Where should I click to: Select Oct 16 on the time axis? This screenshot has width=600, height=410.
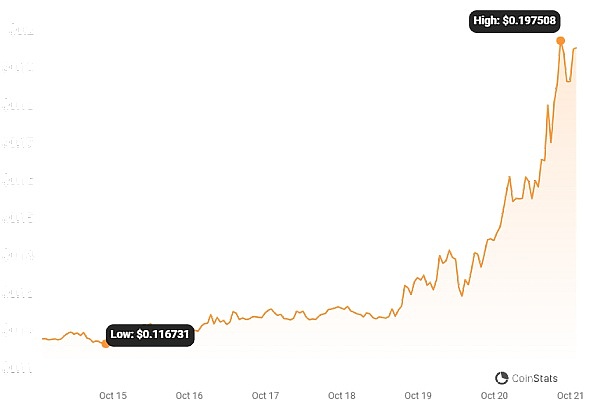coord(189,396)
